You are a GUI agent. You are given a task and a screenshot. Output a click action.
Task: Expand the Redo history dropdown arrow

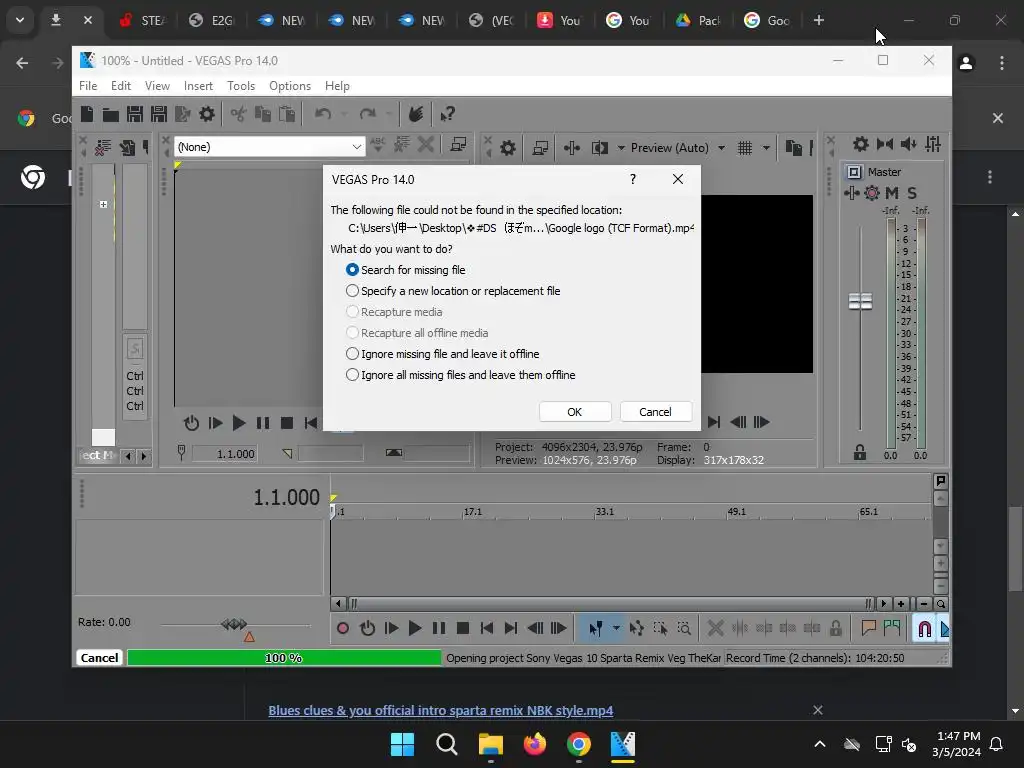[x=389, y=114]
